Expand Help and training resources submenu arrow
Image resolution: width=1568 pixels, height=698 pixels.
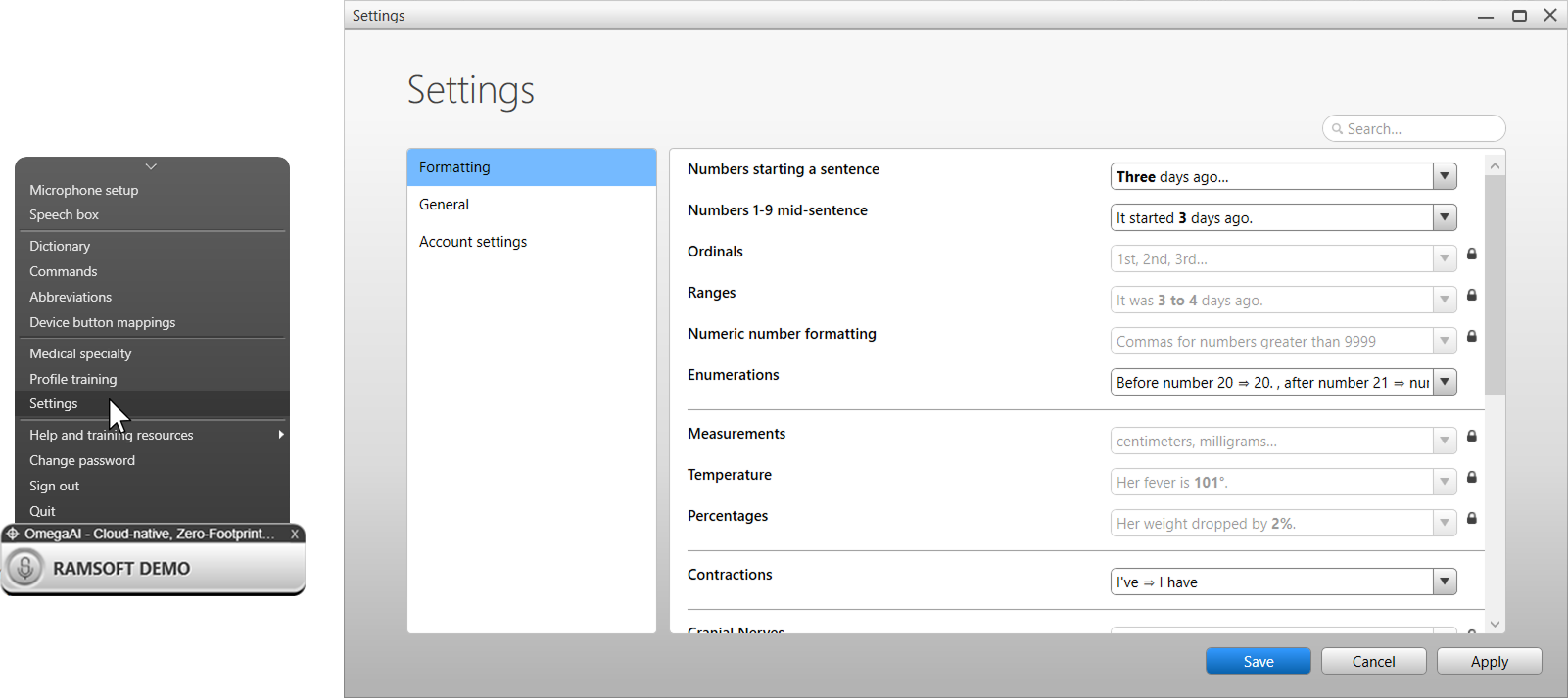pos(281,434)
